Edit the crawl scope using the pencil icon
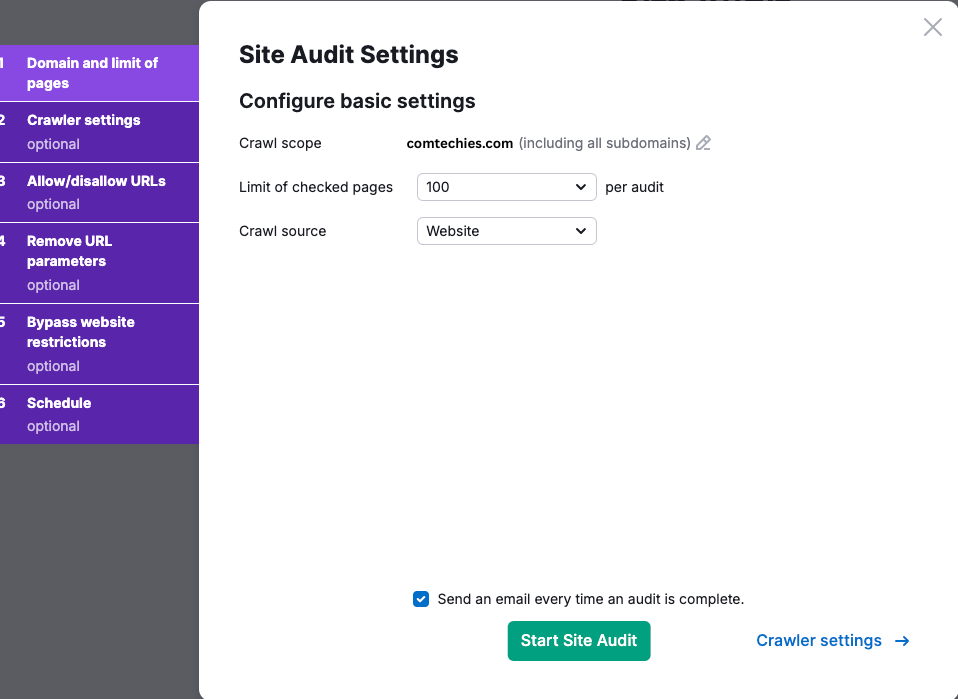The image size is (958, 699). (x=703, y=143)
